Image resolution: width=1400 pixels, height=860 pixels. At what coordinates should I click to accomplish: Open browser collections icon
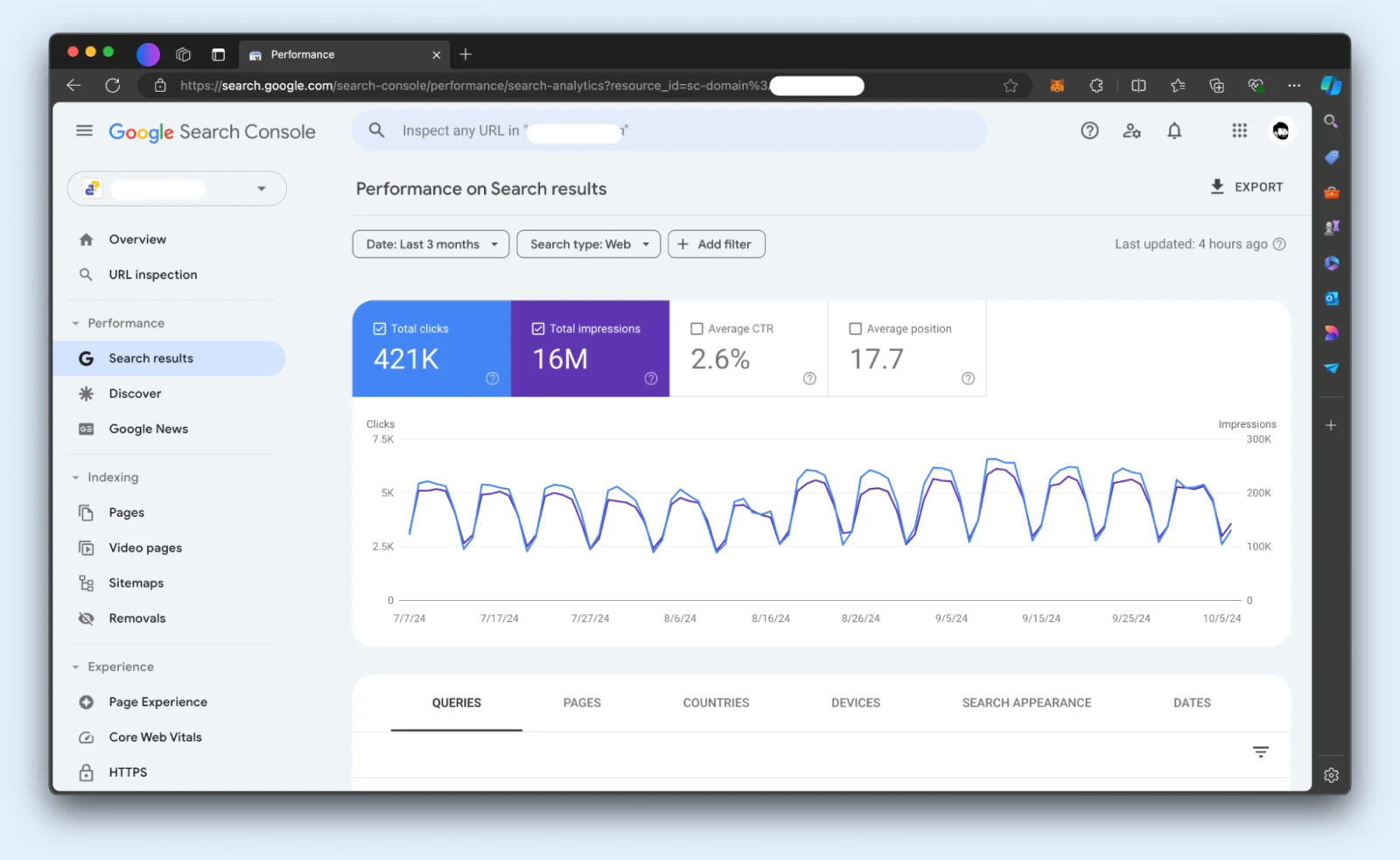click(1216, 85)
